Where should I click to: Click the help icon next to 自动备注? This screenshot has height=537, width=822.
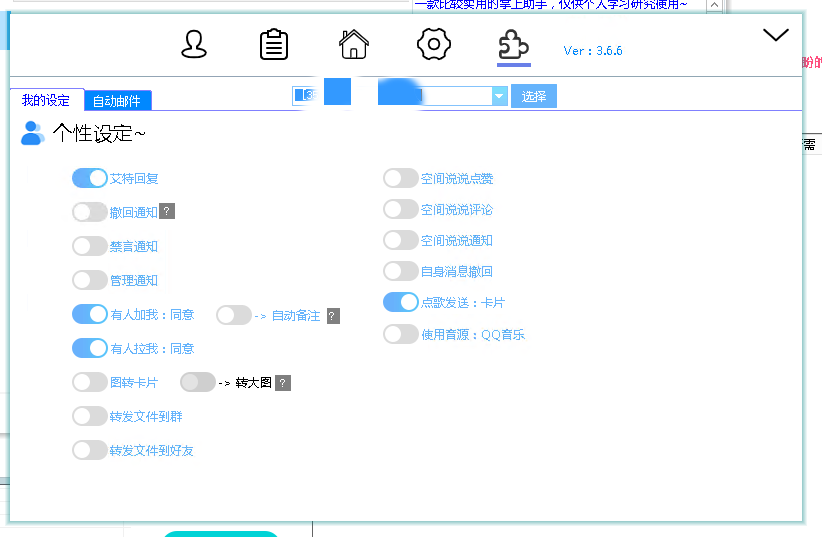tap(333, 316)
